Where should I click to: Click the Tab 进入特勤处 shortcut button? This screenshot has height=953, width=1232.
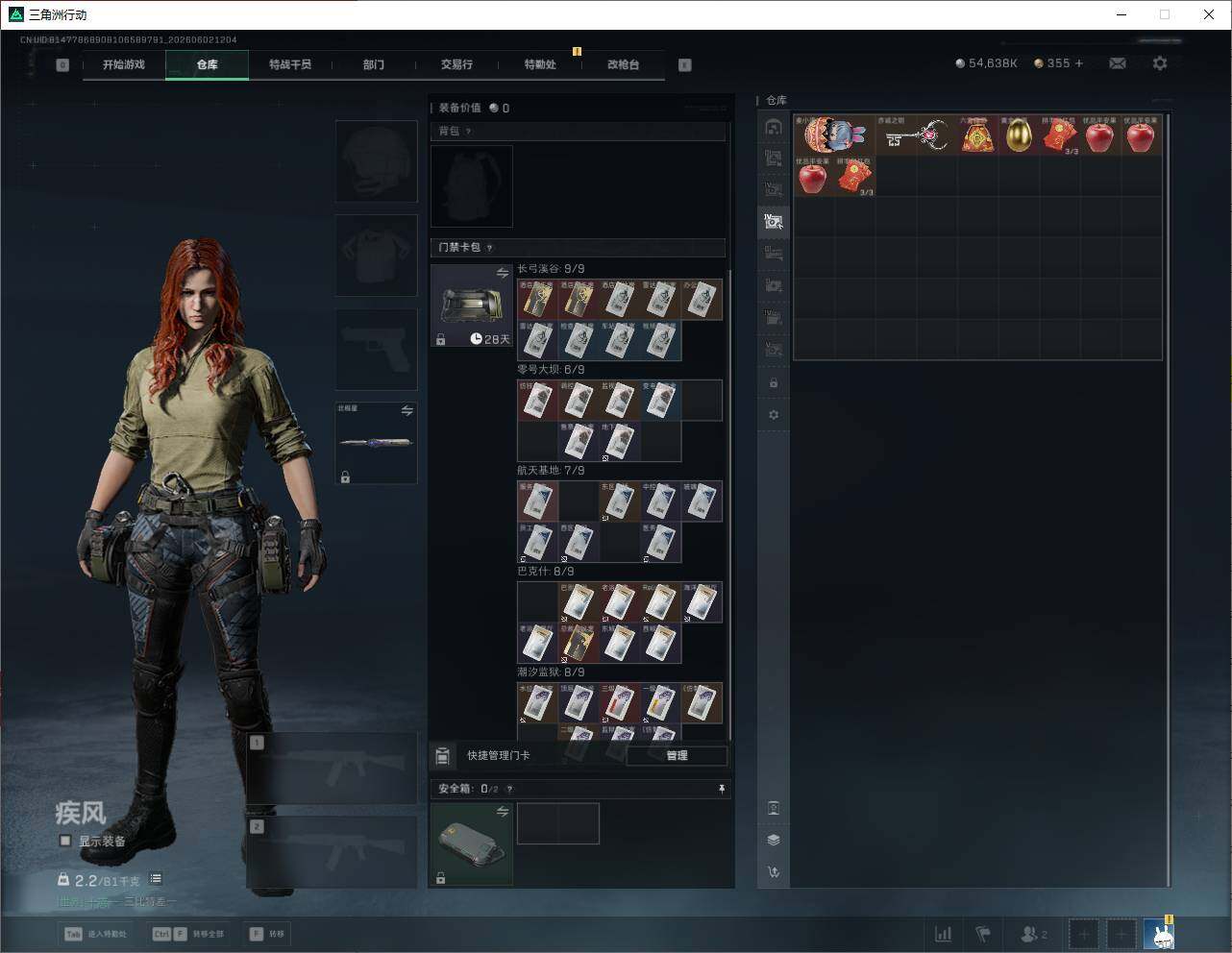94,934
